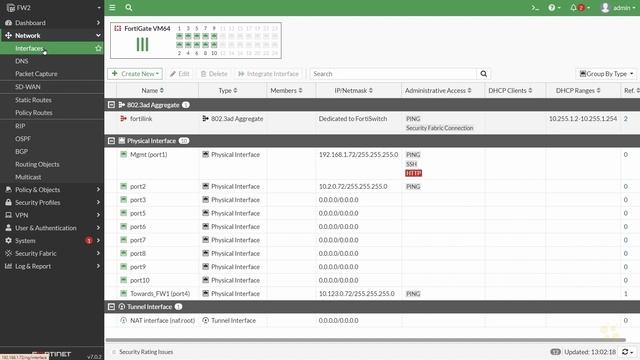Collapse the Tunnel Interface group
640x360 pixels.
tap(111, 307)
